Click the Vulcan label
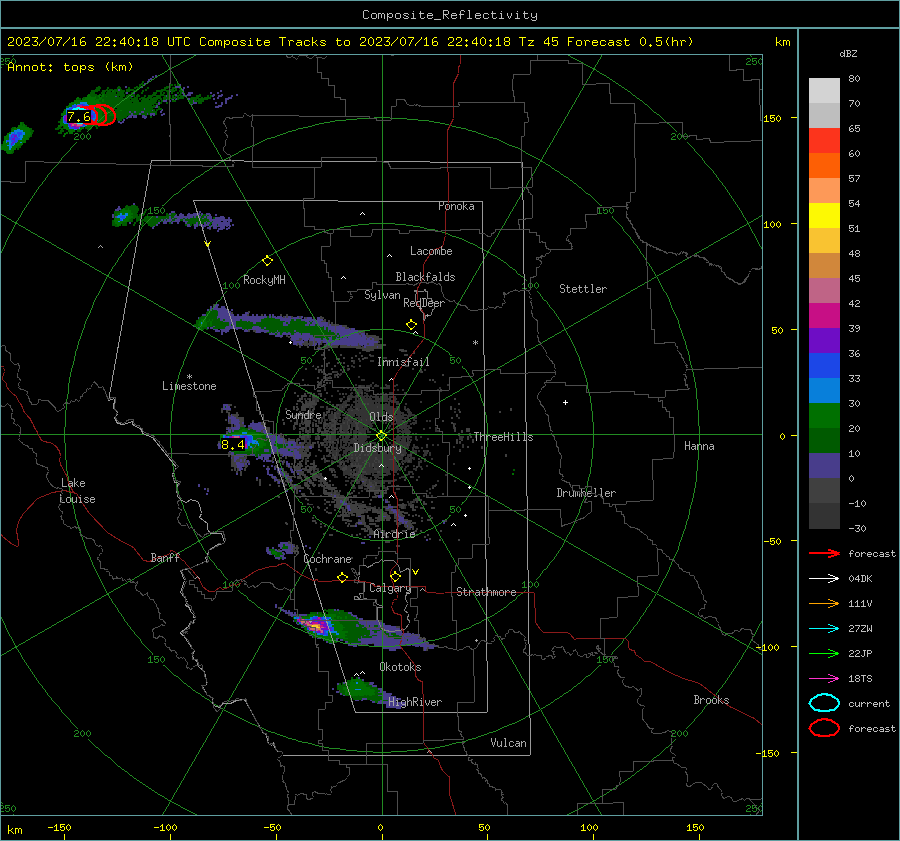 point(508,743)
